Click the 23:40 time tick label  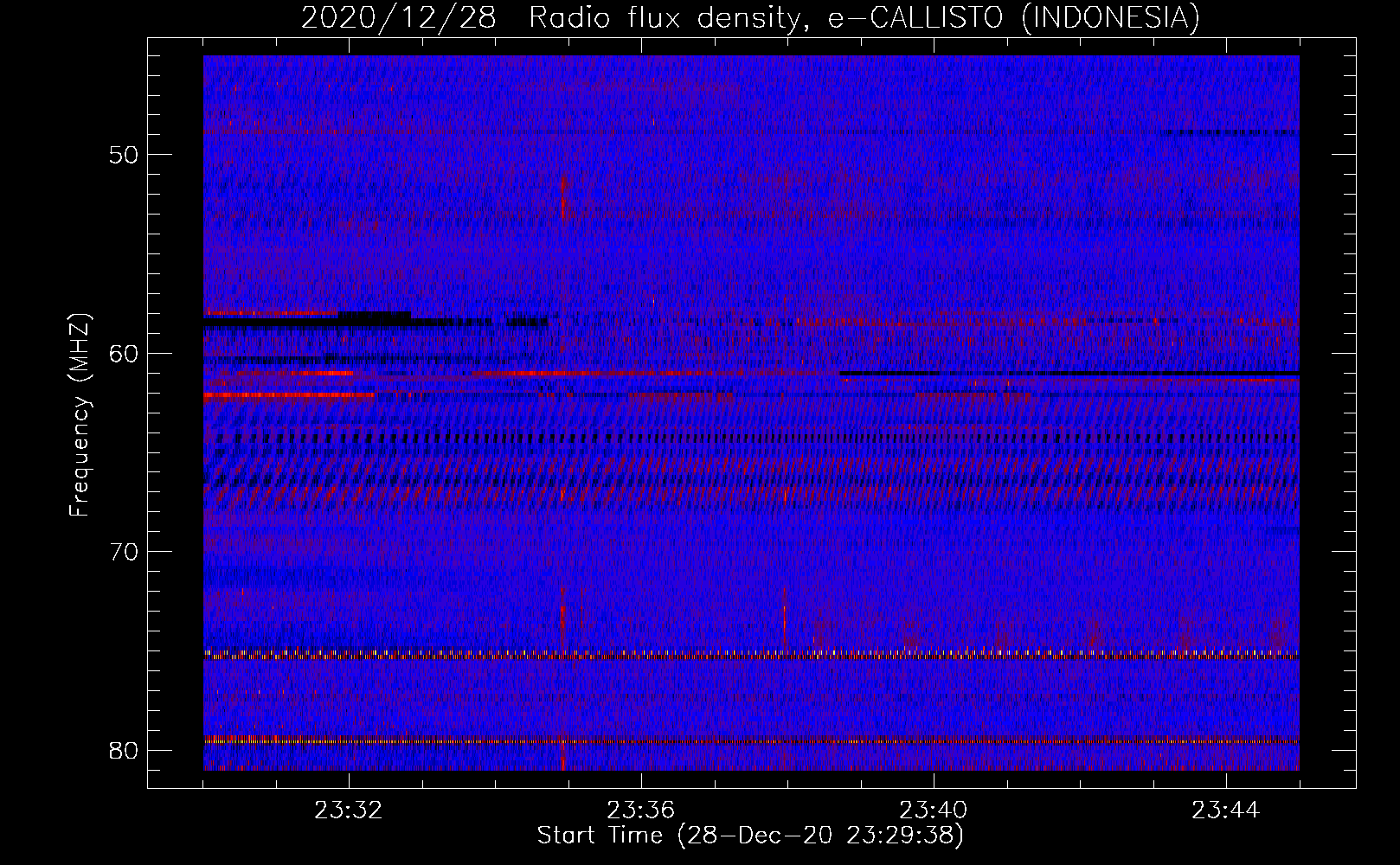934,811
